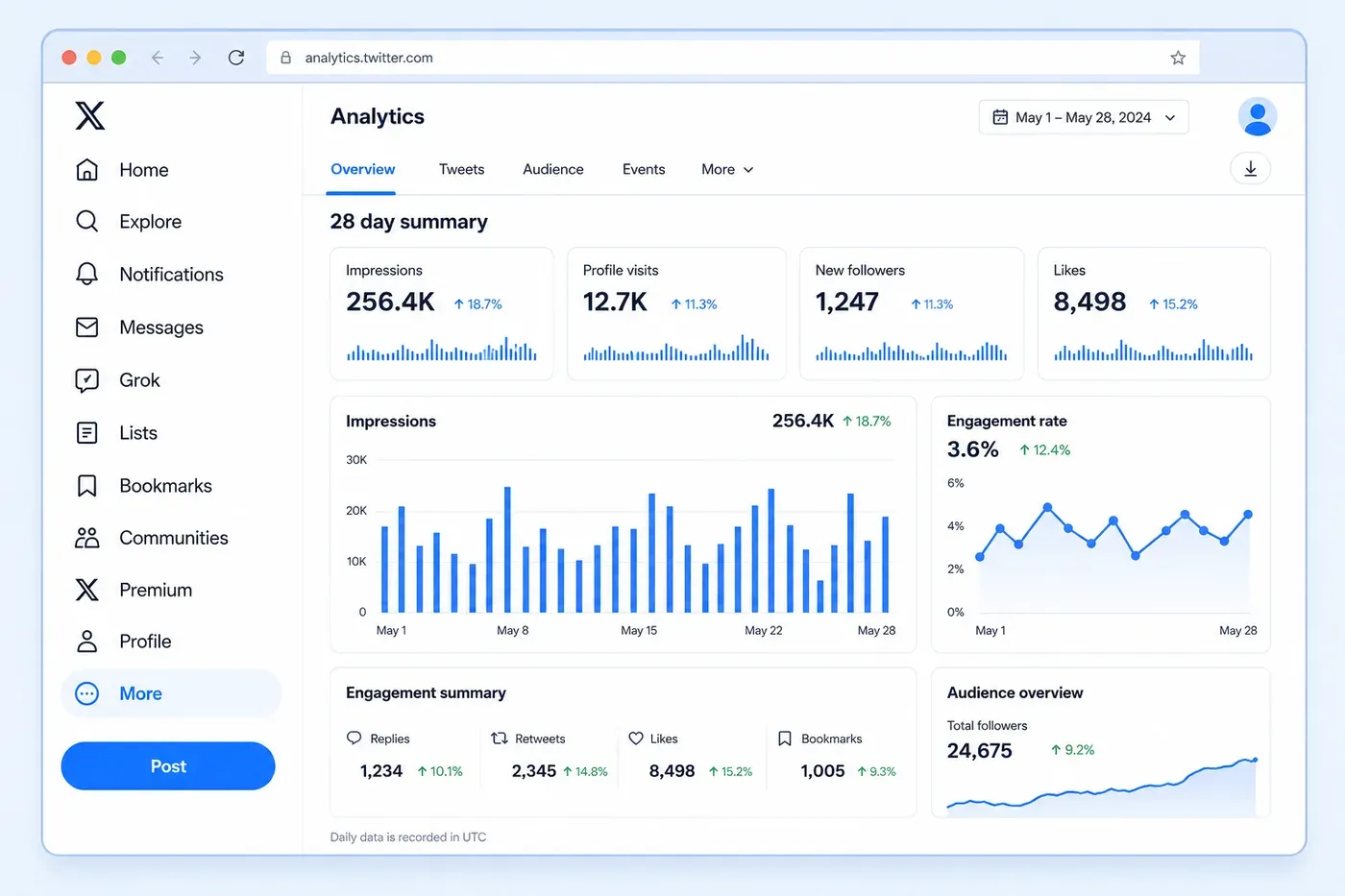Click the More circle icon in sidebar
The height and width of the screenshot is (896, 1345).
point(86,693)
